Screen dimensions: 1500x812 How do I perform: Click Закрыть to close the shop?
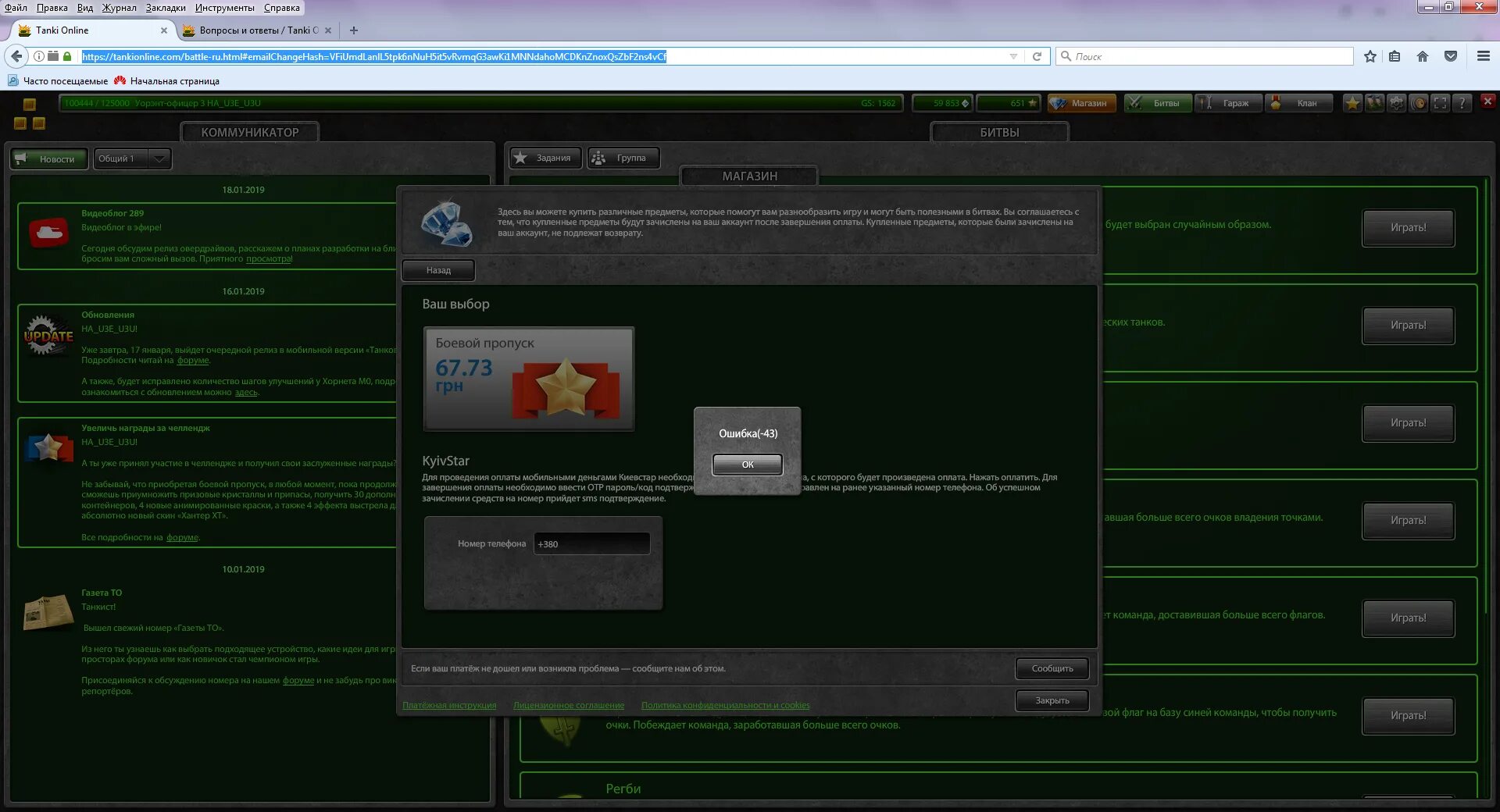[1052, 700]
